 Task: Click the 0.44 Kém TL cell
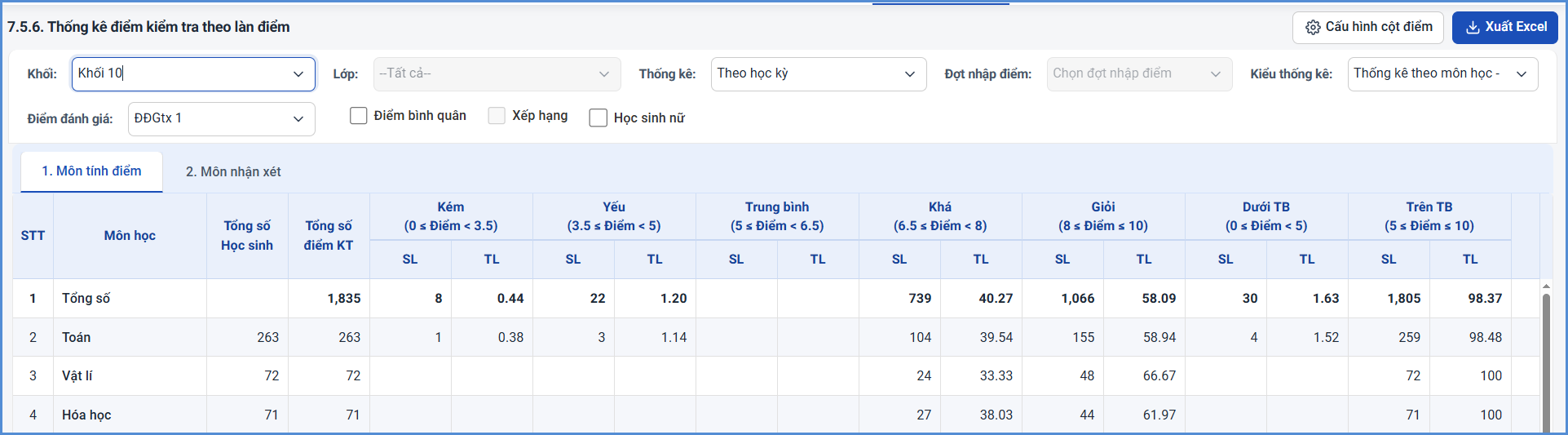(492, 299)
